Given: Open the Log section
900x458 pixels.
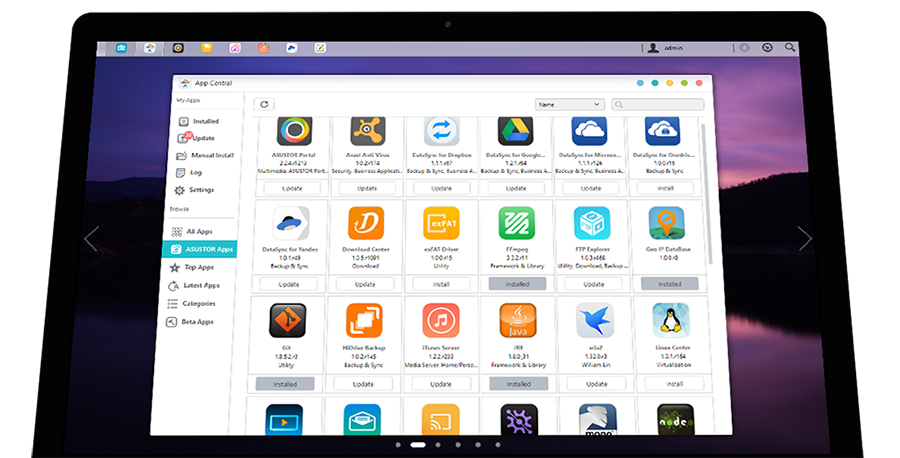Looking at the screenshot, I should point(189,172).
